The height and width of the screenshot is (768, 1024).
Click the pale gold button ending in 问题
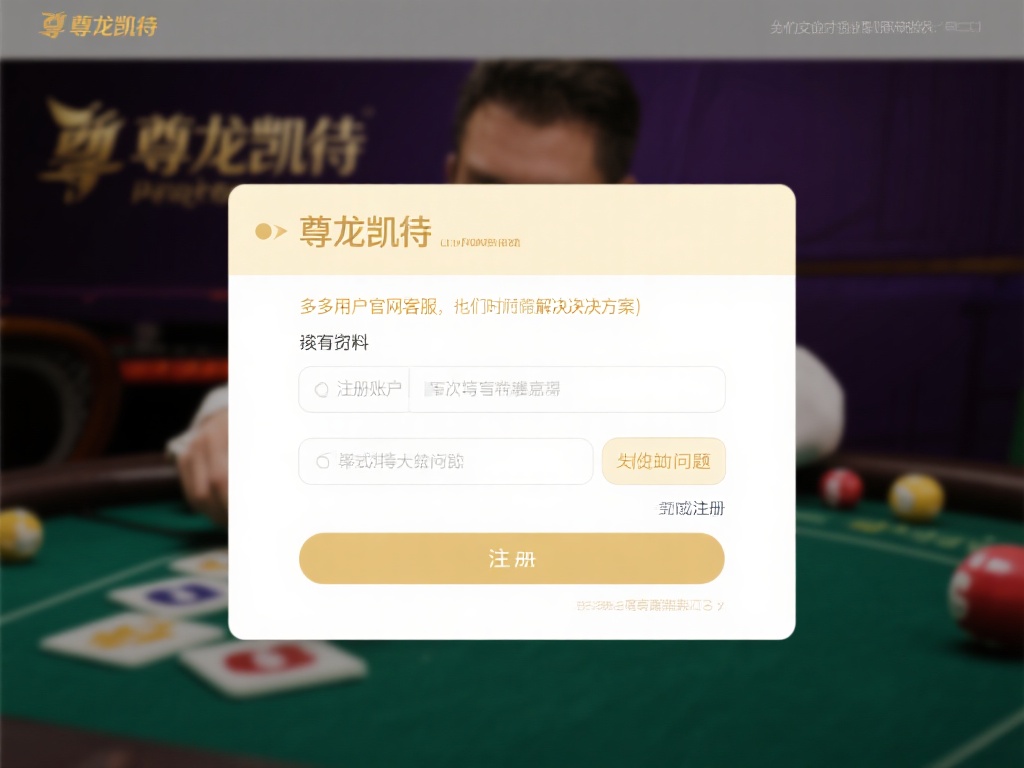pyautogui.click(x=664, y=461)
